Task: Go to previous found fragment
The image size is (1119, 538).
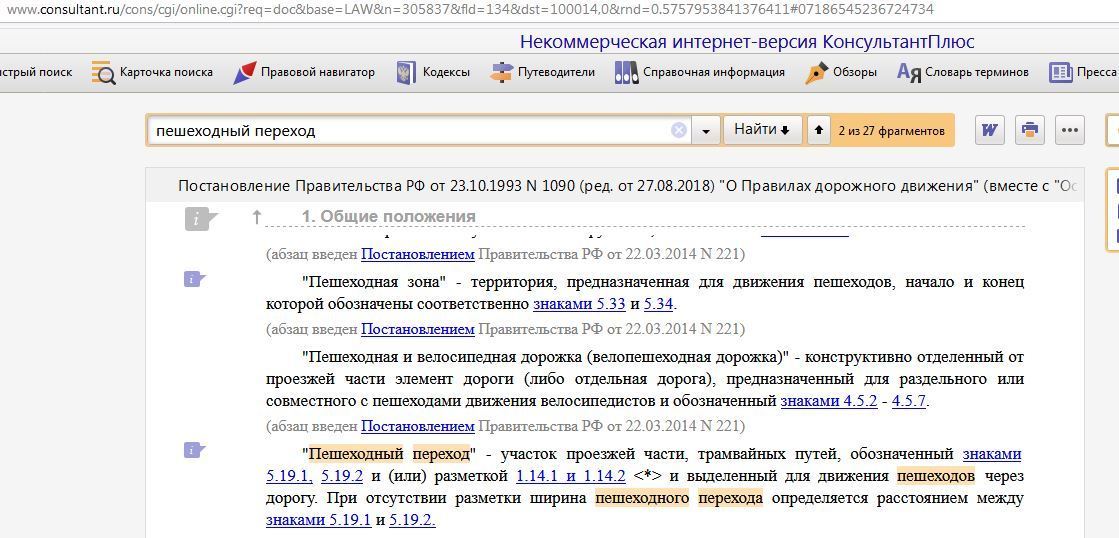Action: pos(819,130)
